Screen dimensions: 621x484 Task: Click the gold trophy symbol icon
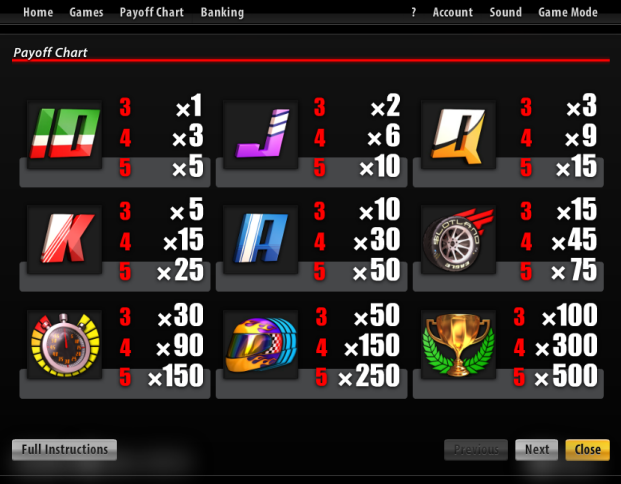point(458,344)
